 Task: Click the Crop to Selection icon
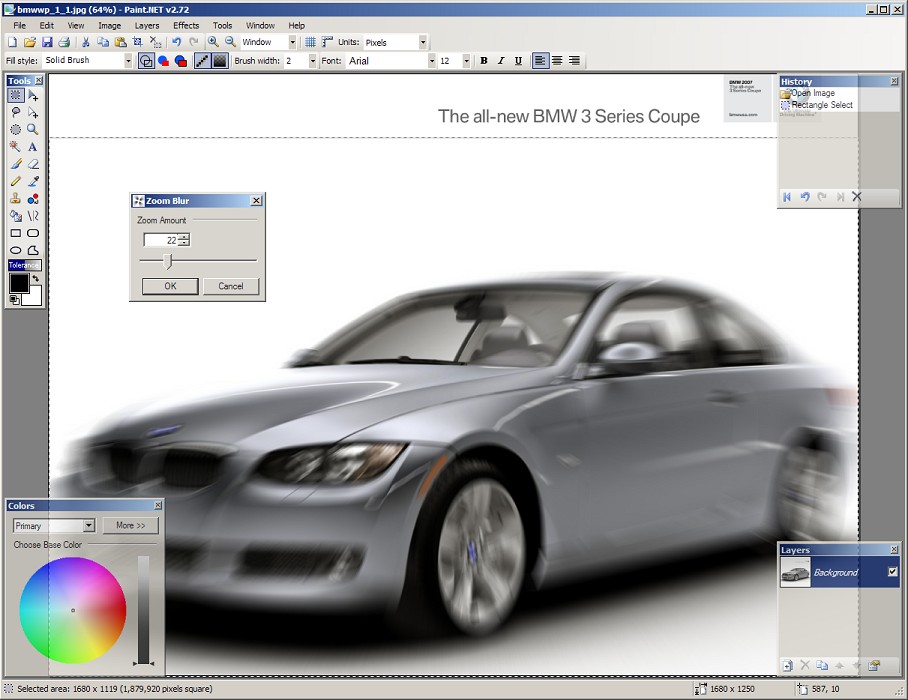click(x=138, y=42)
